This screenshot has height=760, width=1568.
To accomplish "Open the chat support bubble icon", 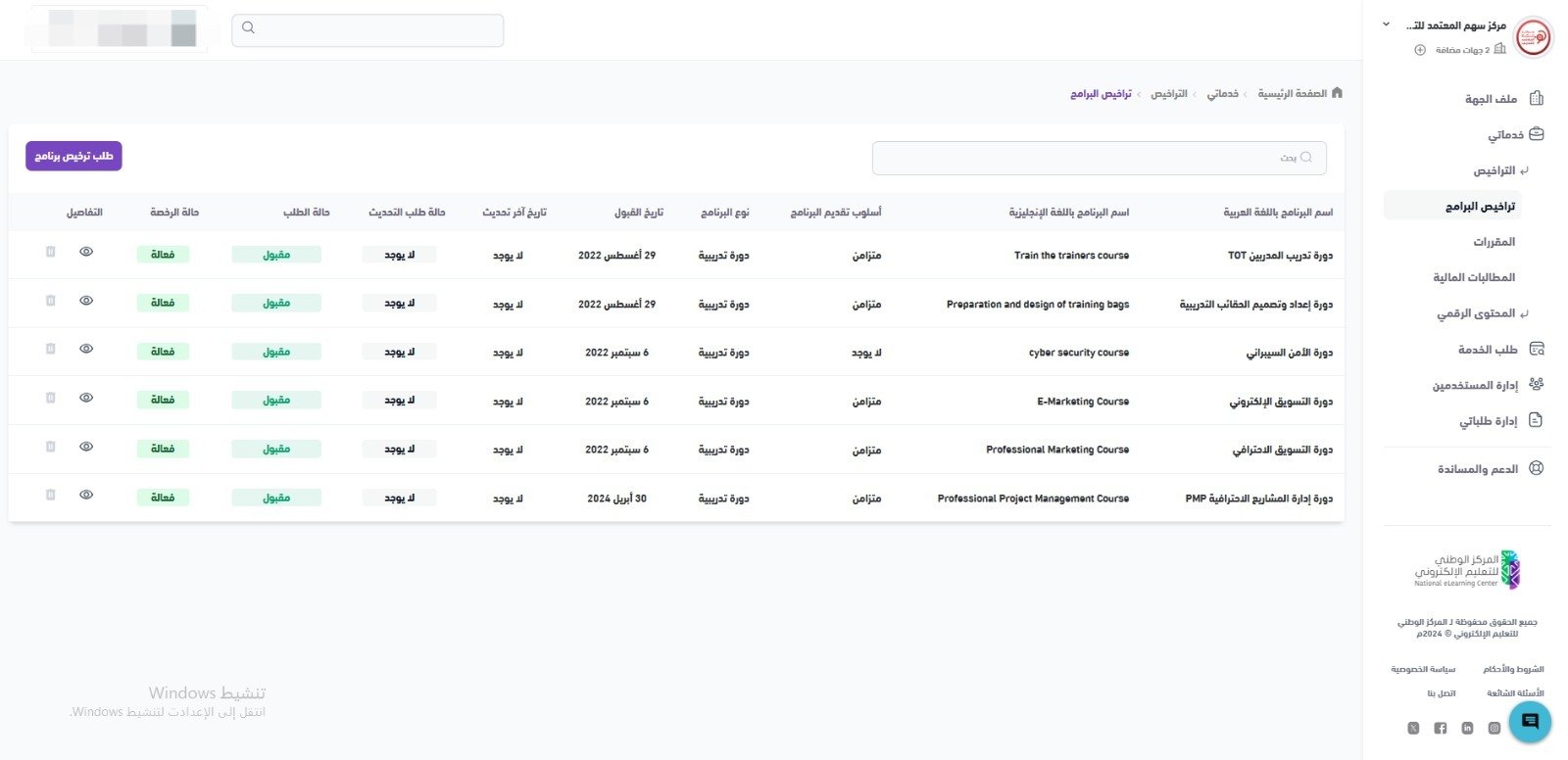I will tap(1529, 722).
